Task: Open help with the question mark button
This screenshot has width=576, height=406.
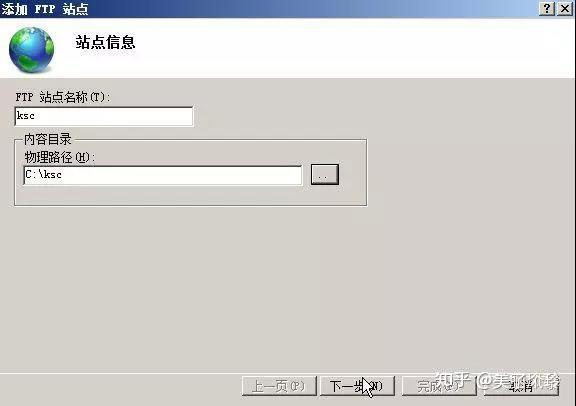Action: point(547,8)
